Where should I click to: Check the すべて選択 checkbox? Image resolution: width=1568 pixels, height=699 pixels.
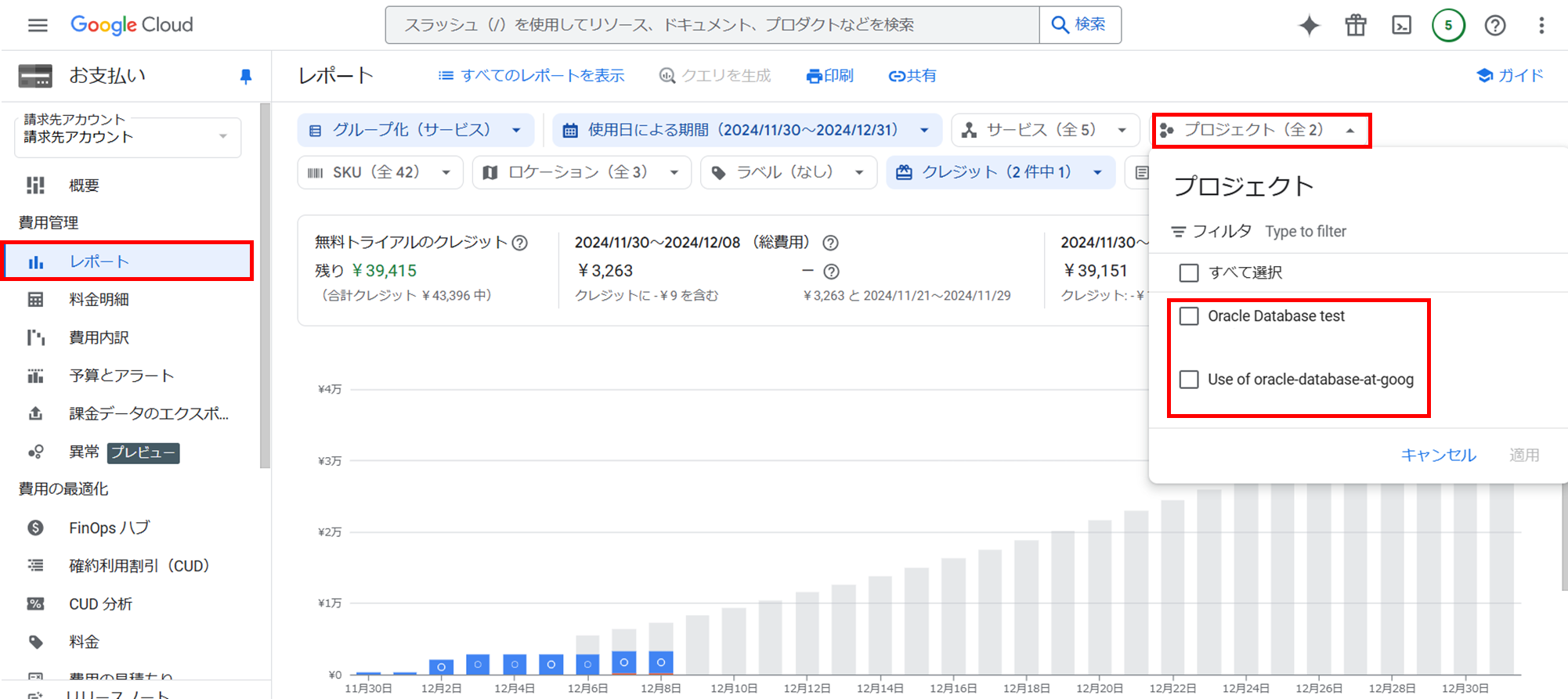pos(1189,272)
